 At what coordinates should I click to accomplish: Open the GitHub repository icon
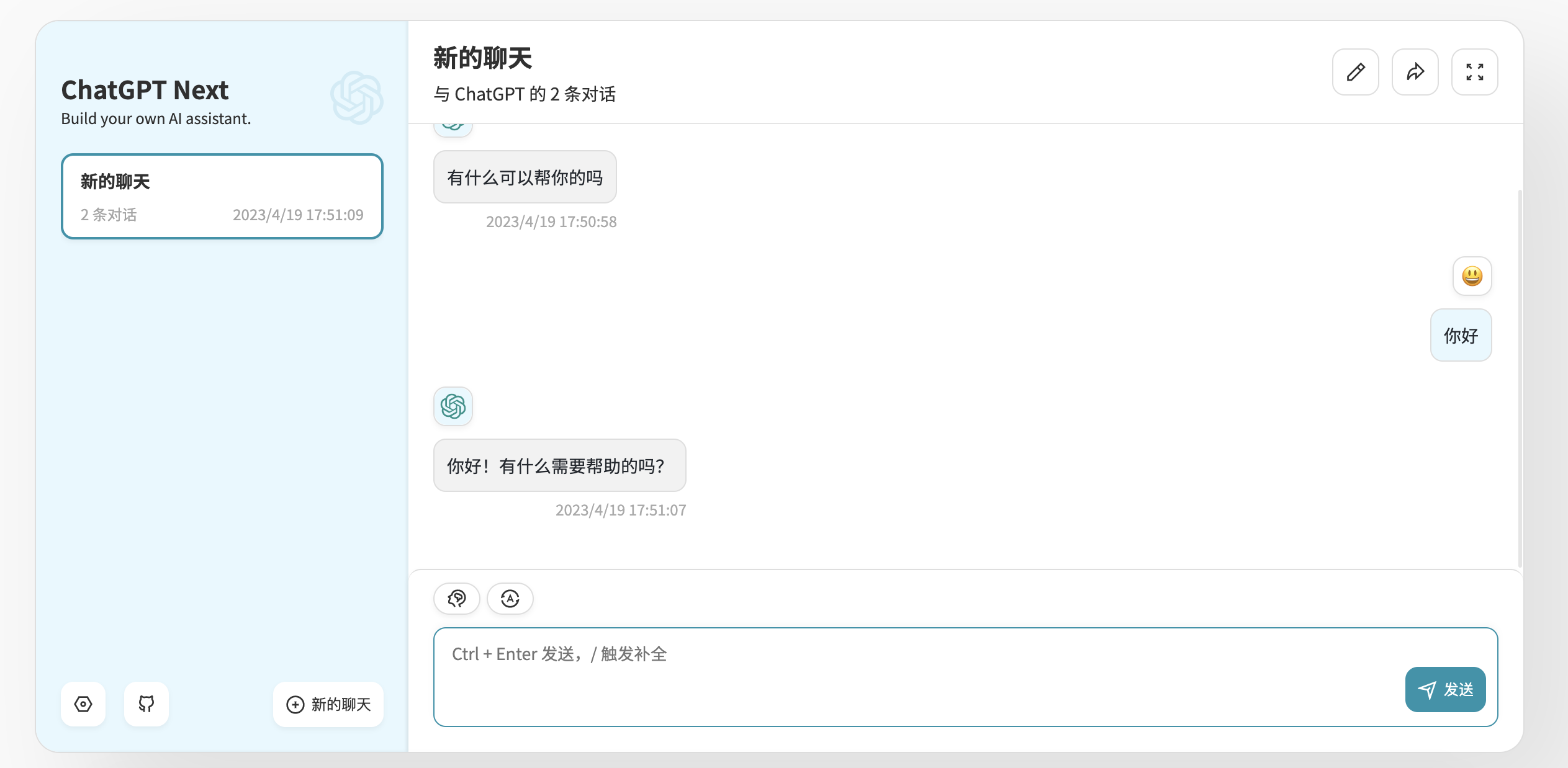(146, 704)
